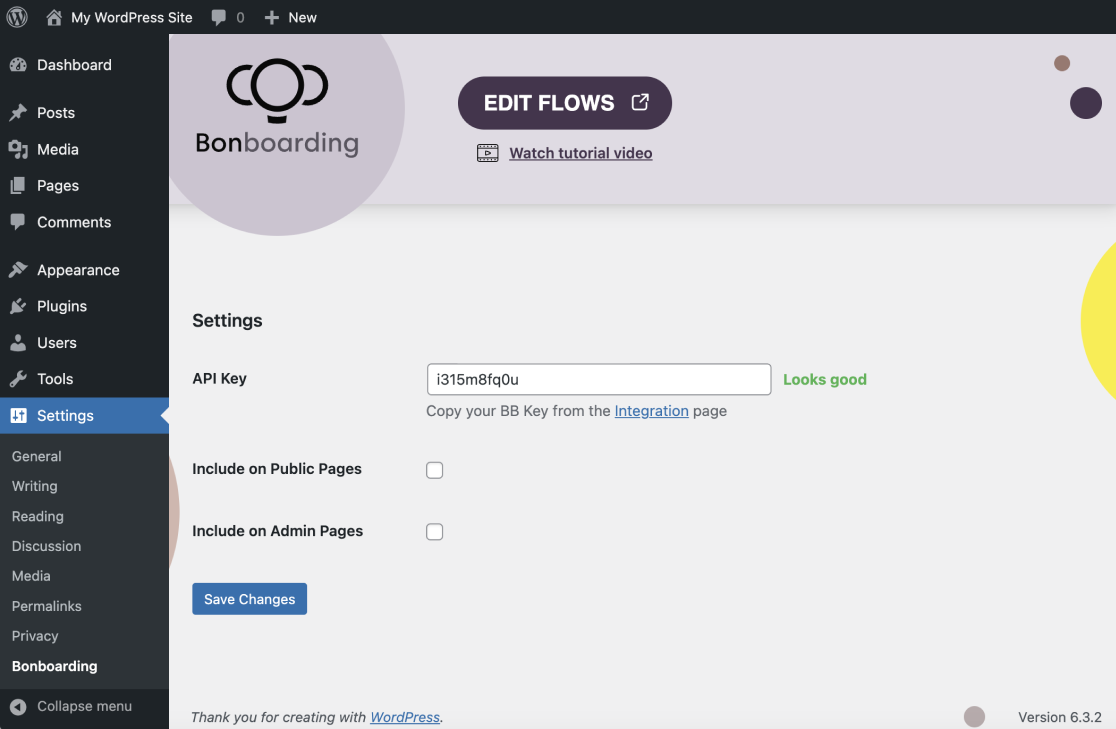Click the Posts pushpin icon
The height and width of the screenshot is (729, 1116).
coord(18,113)
